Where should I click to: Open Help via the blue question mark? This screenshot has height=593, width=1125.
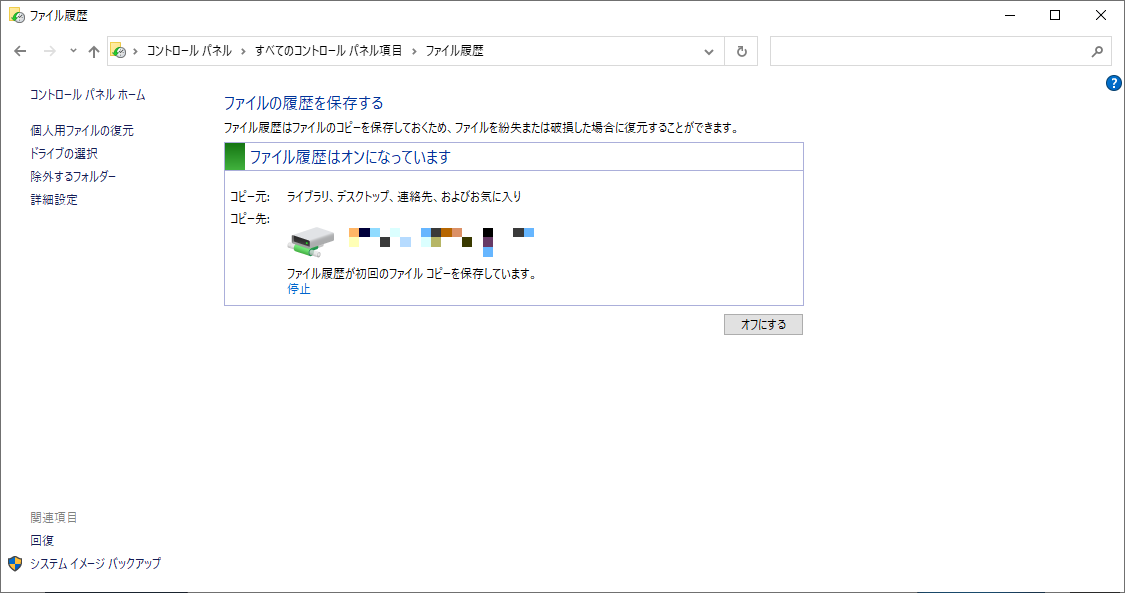coord(1114,83)
